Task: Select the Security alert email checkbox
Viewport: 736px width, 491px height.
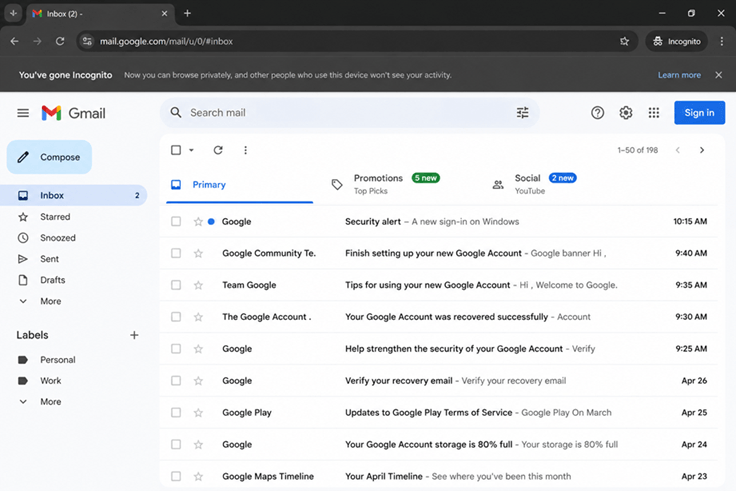Action: [x=176, y=222]
